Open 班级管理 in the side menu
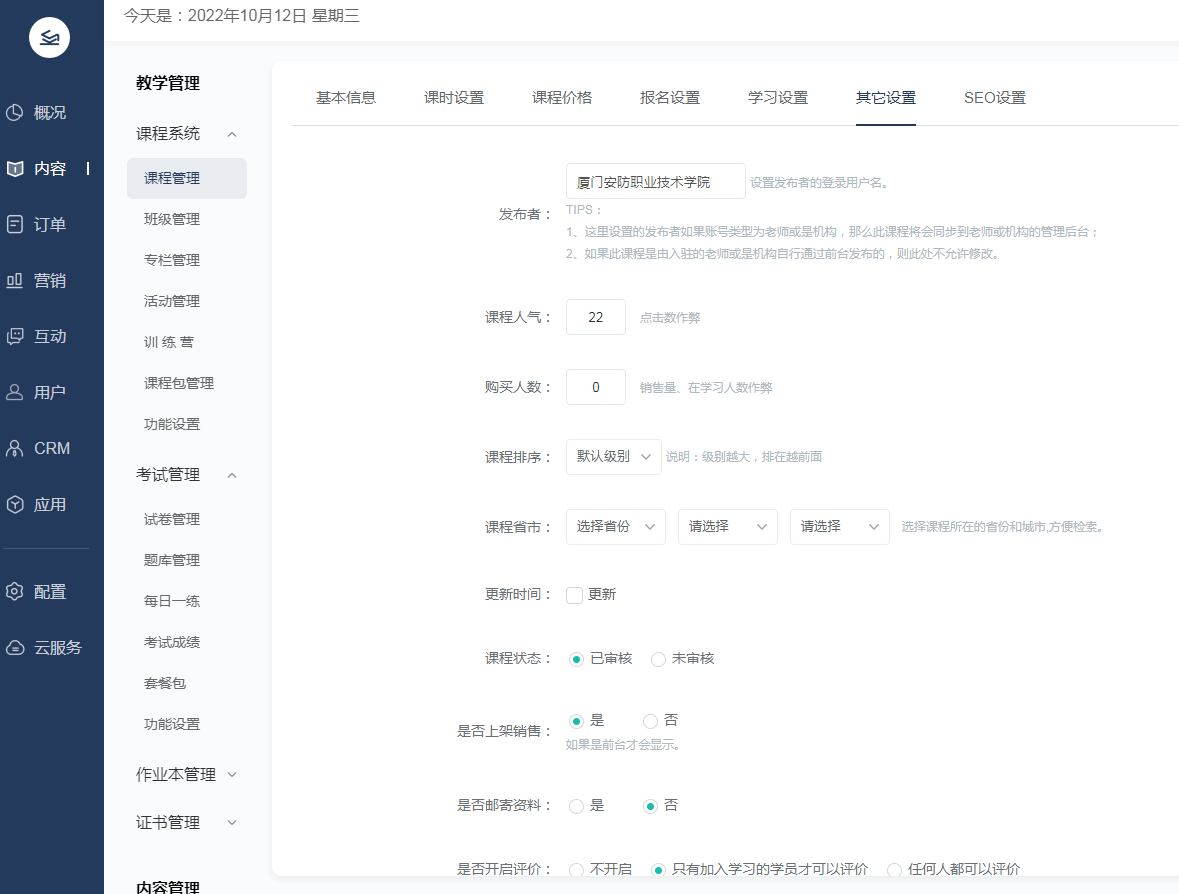 172,220
